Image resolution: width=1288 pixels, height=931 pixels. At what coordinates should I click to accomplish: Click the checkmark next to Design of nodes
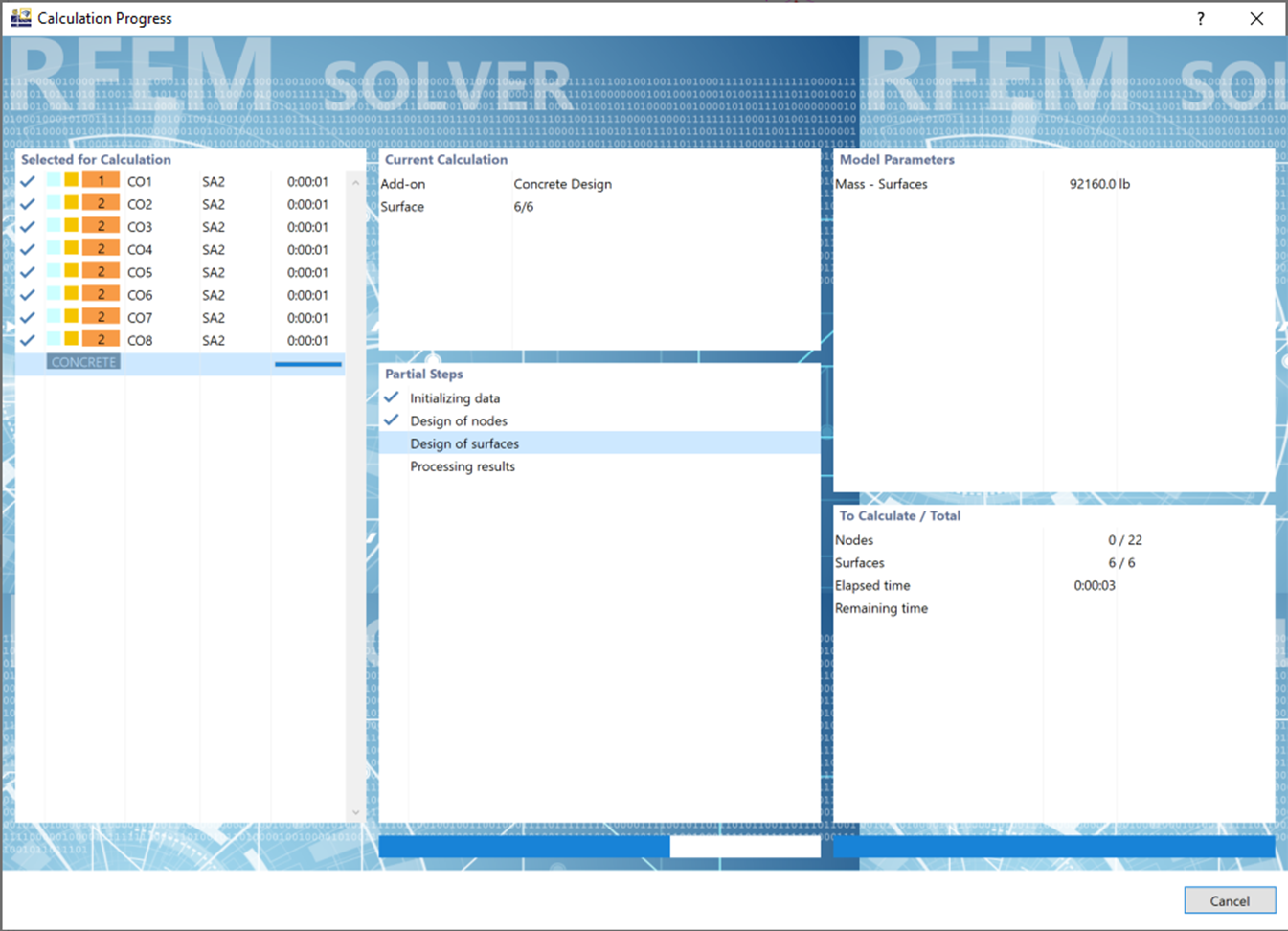392,420
